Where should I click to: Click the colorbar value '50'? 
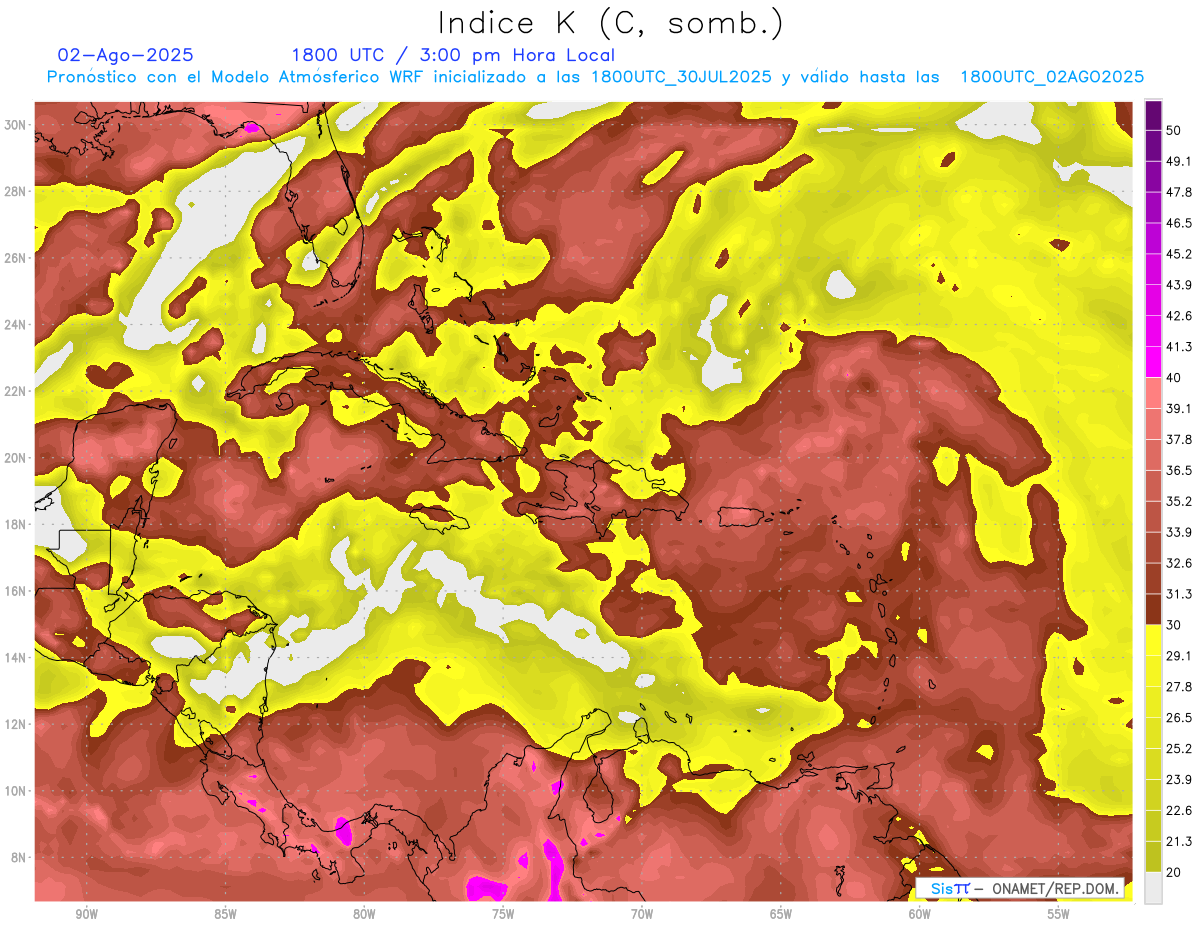click(1174, 130)
